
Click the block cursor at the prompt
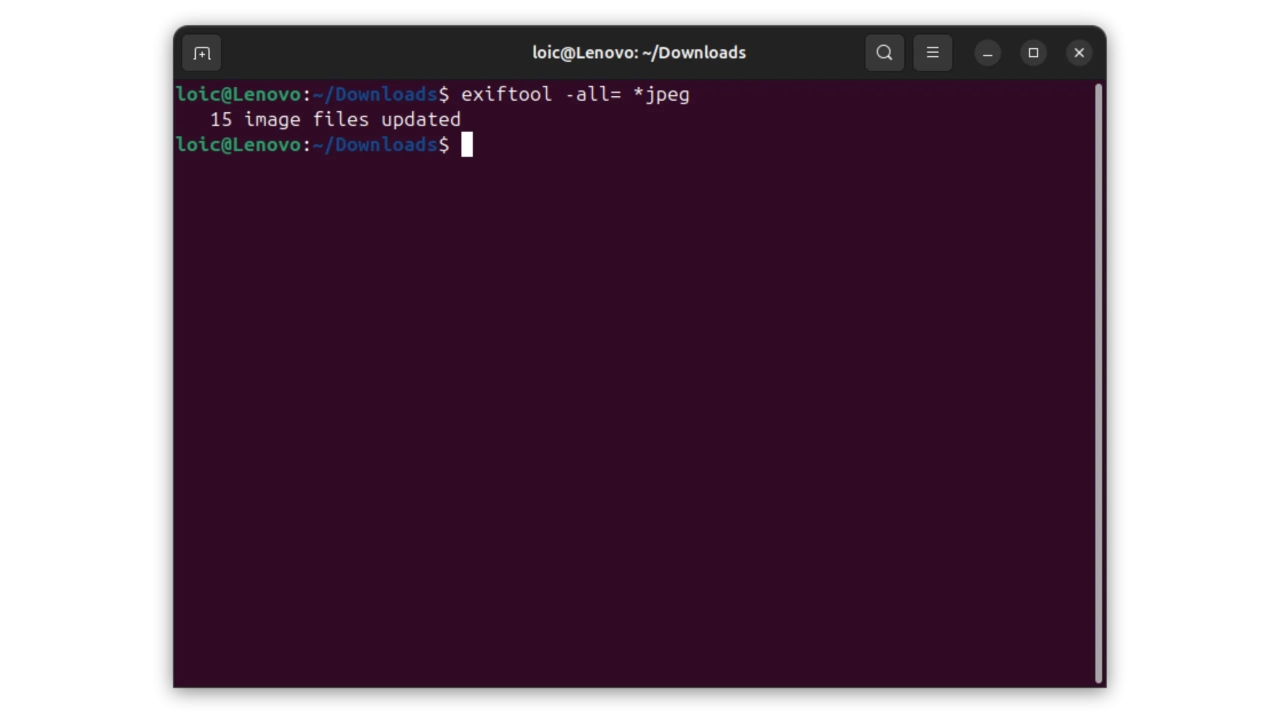tap(466, 145)
